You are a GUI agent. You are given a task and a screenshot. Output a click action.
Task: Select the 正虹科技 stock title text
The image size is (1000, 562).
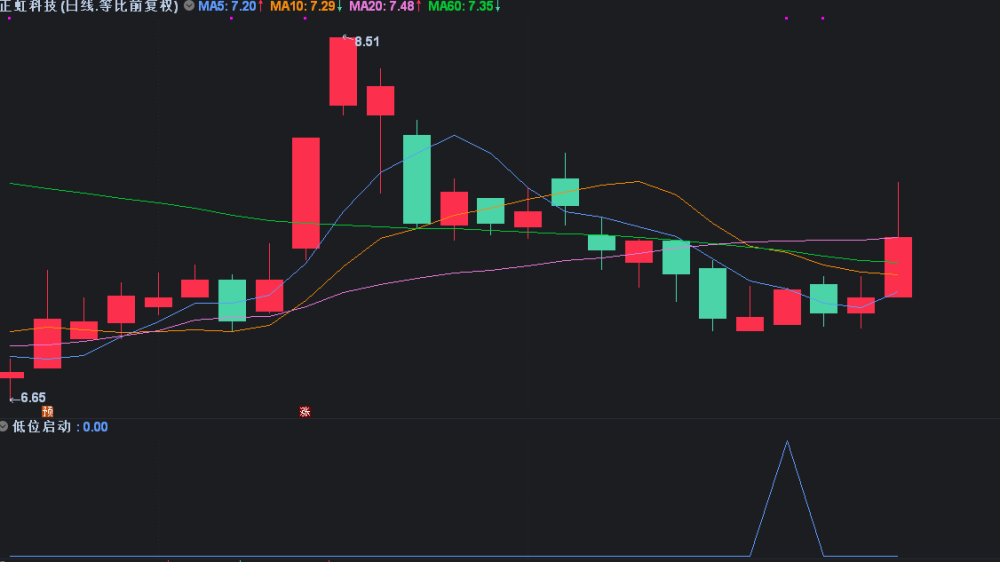click(28, 6)
